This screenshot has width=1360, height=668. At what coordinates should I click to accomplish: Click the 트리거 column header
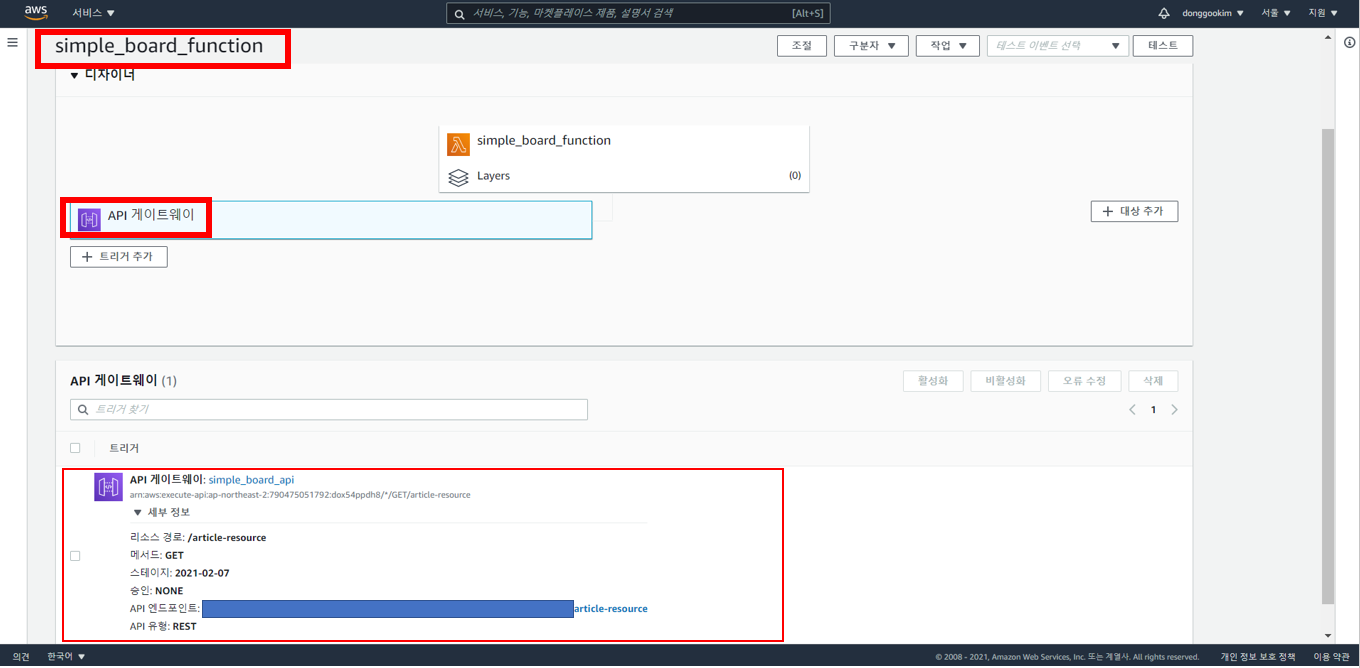click(x=124, y=448)
